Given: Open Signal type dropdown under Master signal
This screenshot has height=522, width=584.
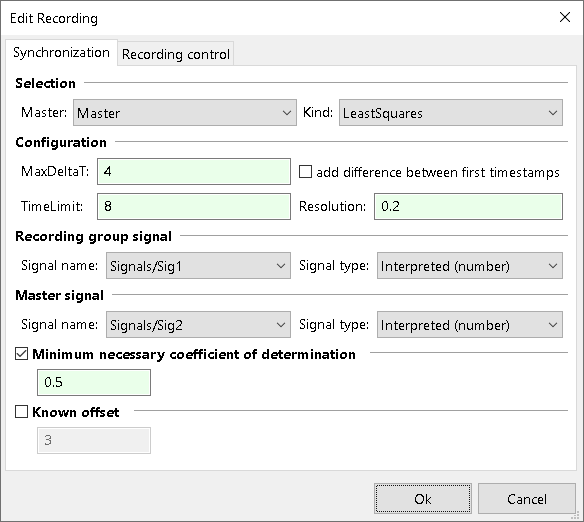Looking at the screenshot, I should point(470,325).
